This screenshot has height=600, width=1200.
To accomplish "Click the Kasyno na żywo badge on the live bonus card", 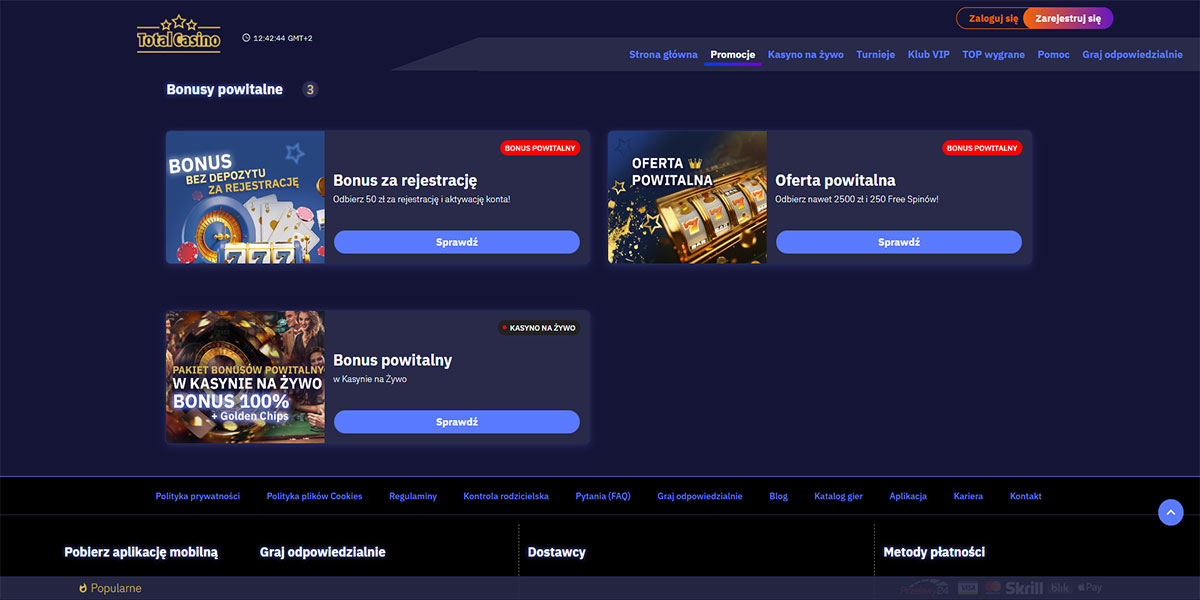I will (x=538, y=328).
